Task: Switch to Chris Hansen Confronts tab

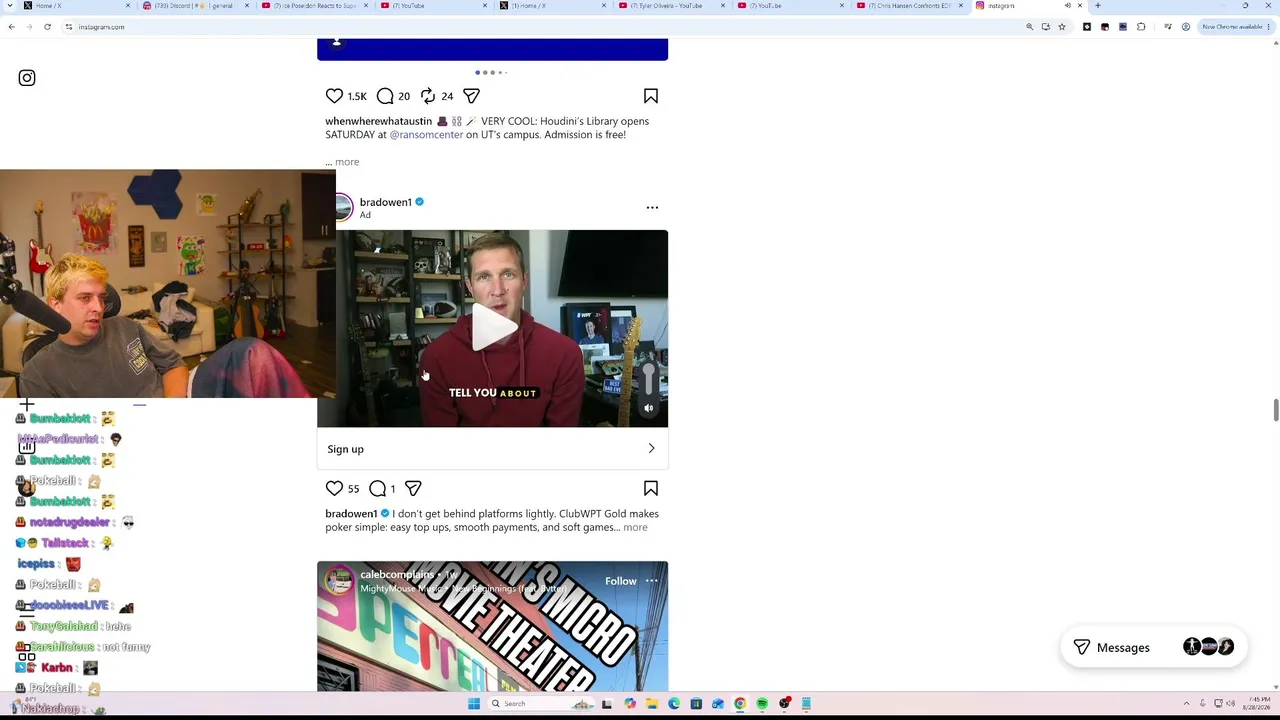Action: [x=908, y=6]
